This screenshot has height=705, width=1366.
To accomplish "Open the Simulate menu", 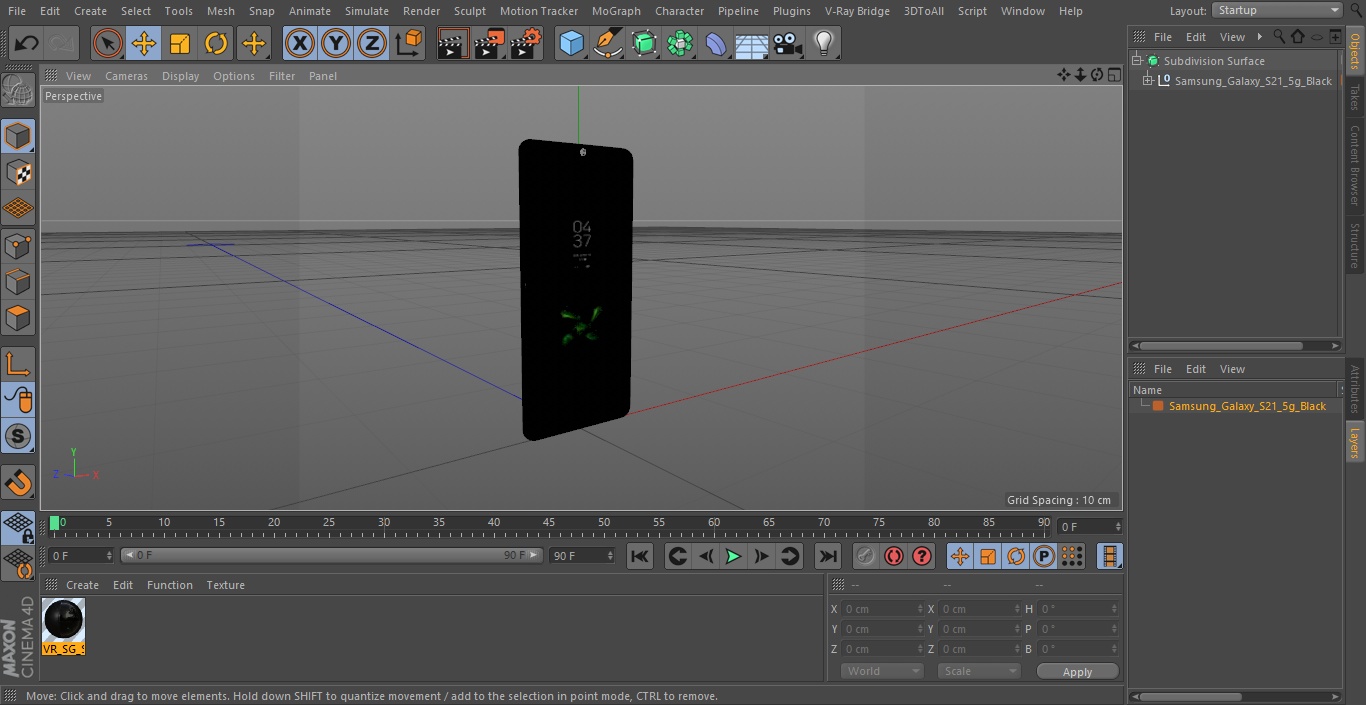I will [x=367, y=11].
